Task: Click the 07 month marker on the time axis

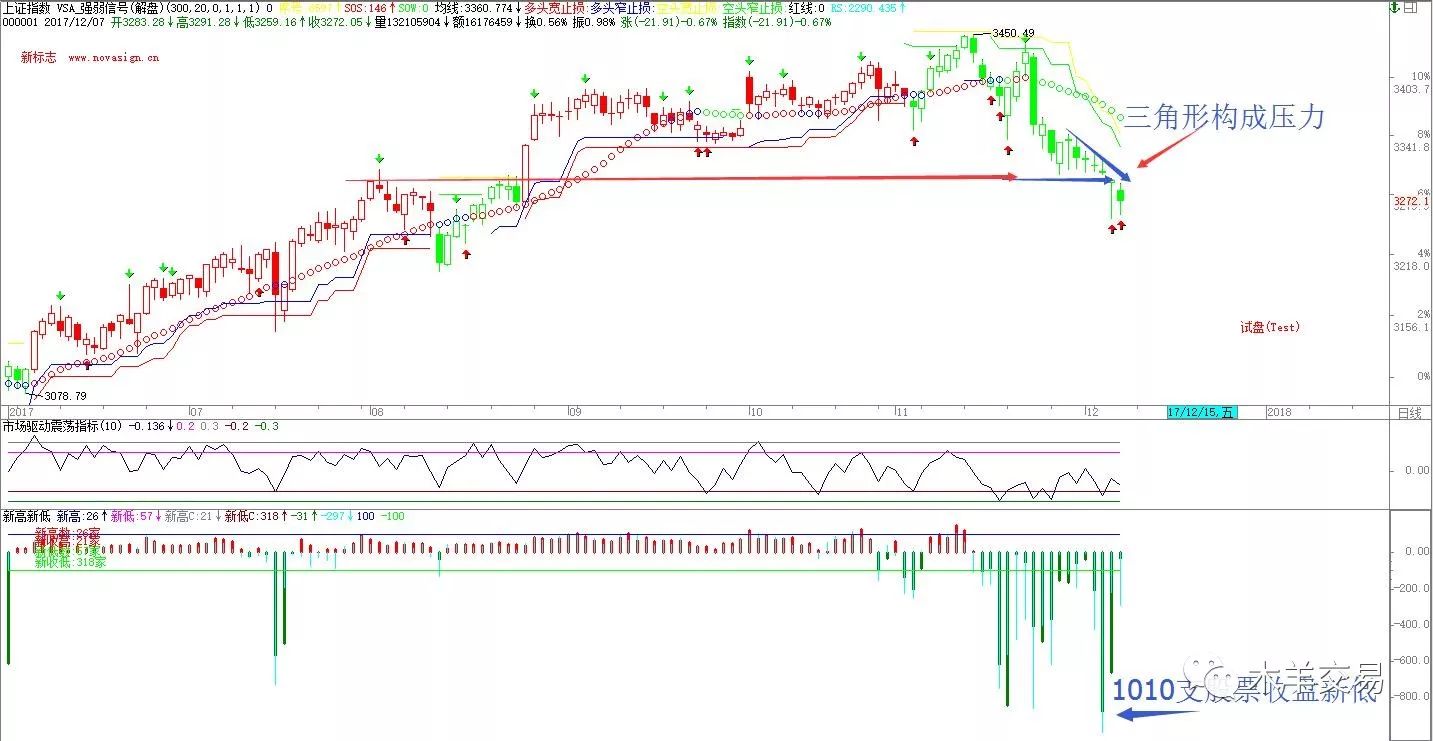Action: (x=196, y=412)
